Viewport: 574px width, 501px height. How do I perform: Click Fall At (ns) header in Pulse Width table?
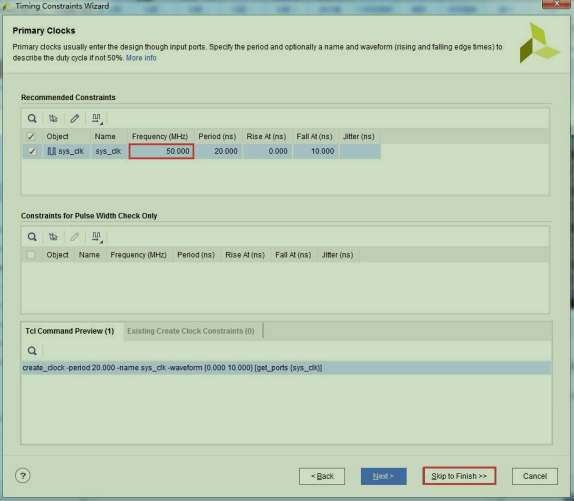pyautogui.click(x=293, y=255)
